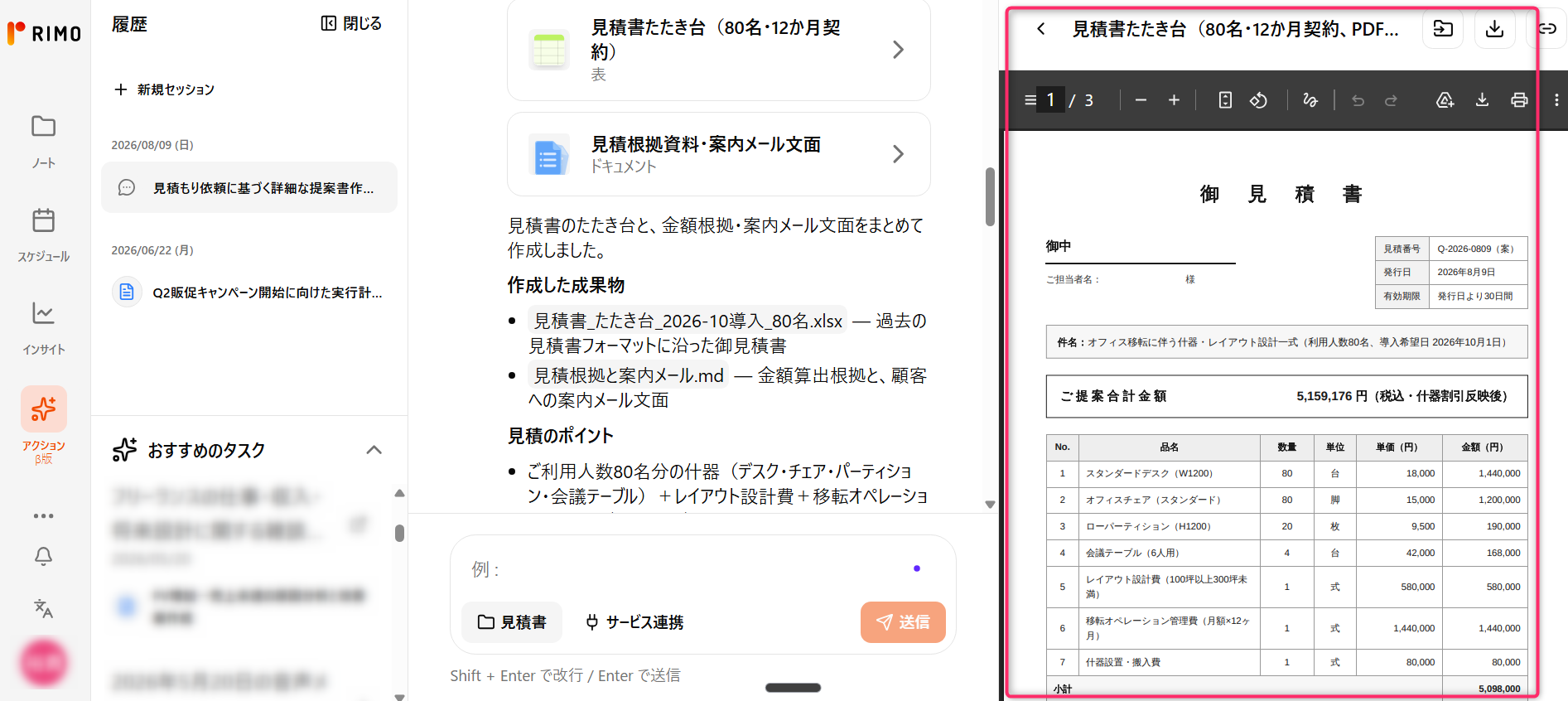The height and width of the screenshot is (701, 1568).
Task: Click the PDF page number field
Action: coord(1051,100)
